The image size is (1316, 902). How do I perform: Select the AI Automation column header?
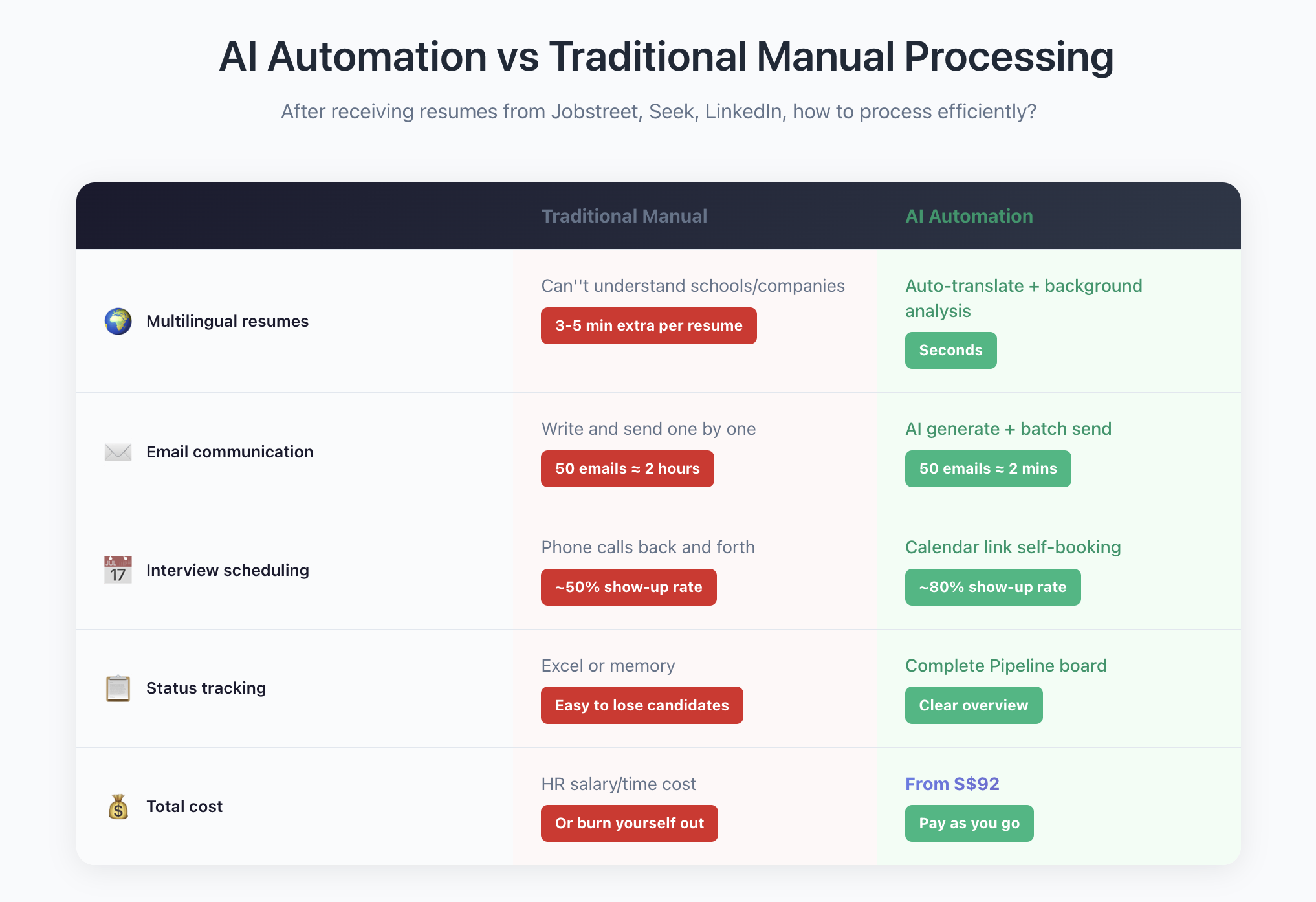(x=969, y=216)
